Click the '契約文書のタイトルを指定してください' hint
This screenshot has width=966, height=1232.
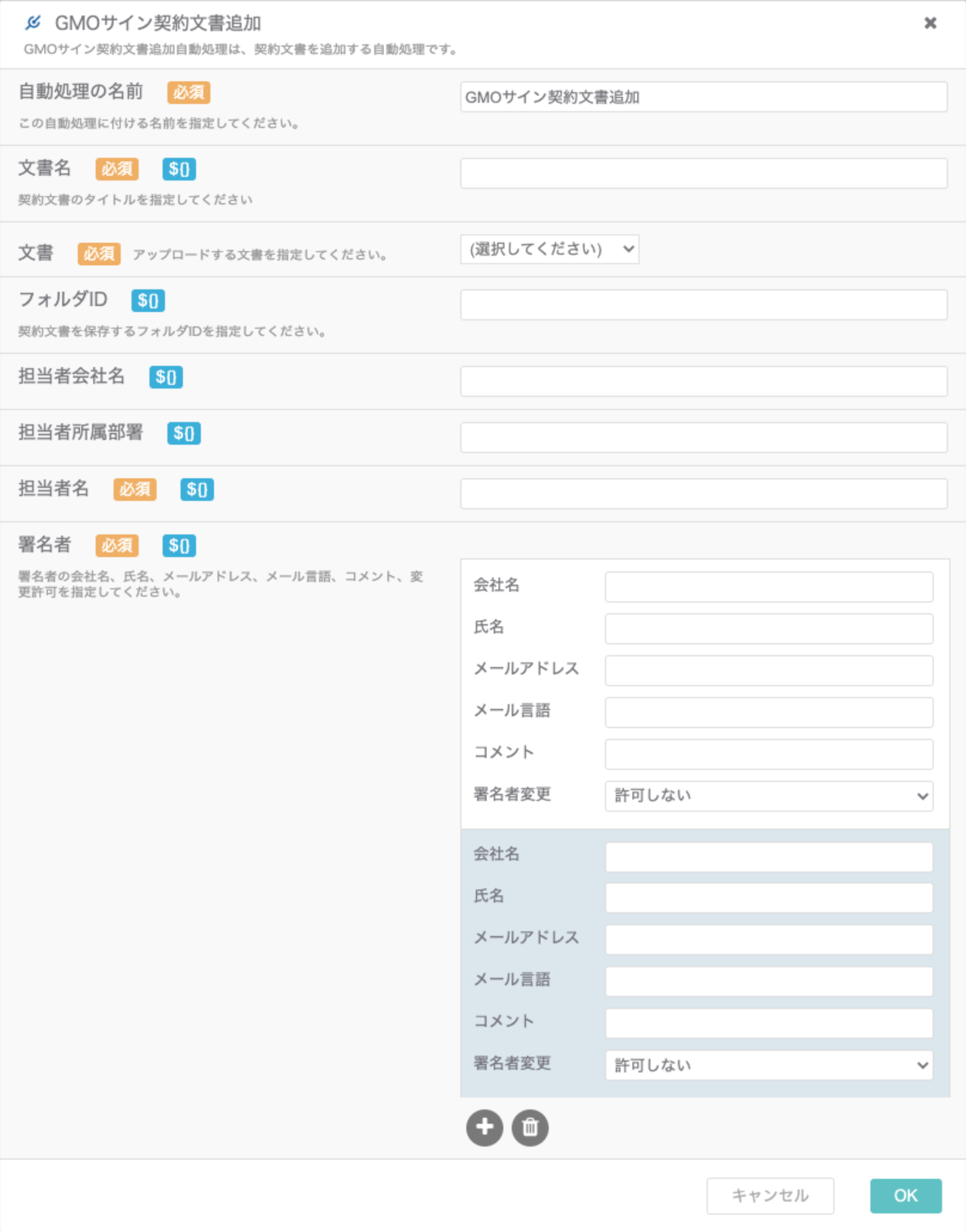pos(135,200)
